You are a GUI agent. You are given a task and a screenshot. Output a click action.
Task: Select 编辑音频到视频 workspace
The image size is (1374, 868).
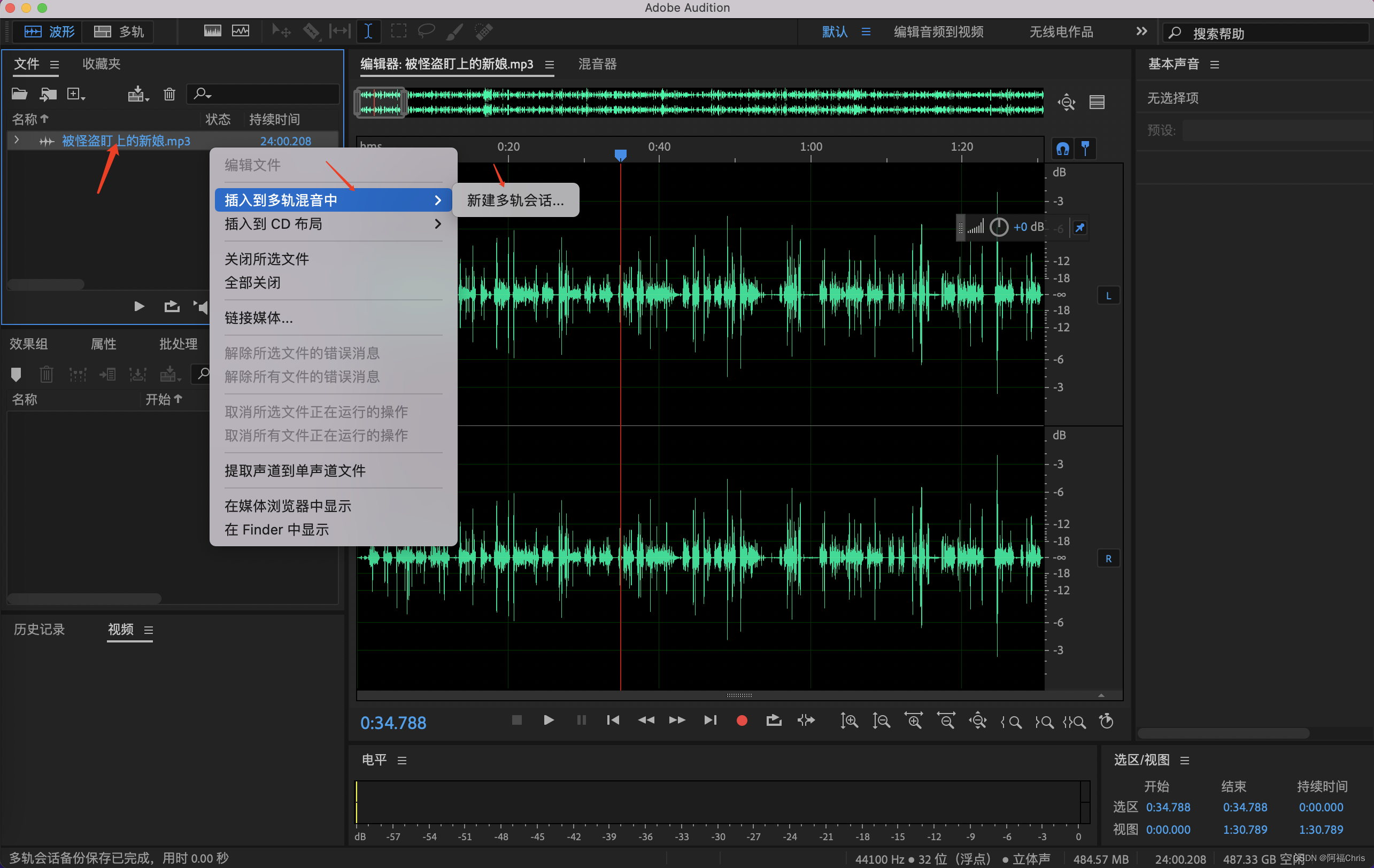938,32
